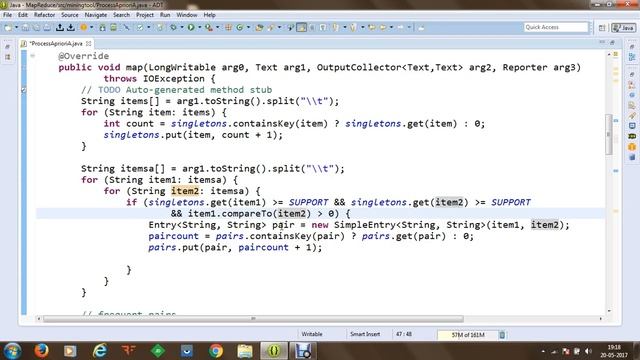The image size is (640, 360).
Task: Click the Forward navigation arrow icon
Action: click(400, 27)
